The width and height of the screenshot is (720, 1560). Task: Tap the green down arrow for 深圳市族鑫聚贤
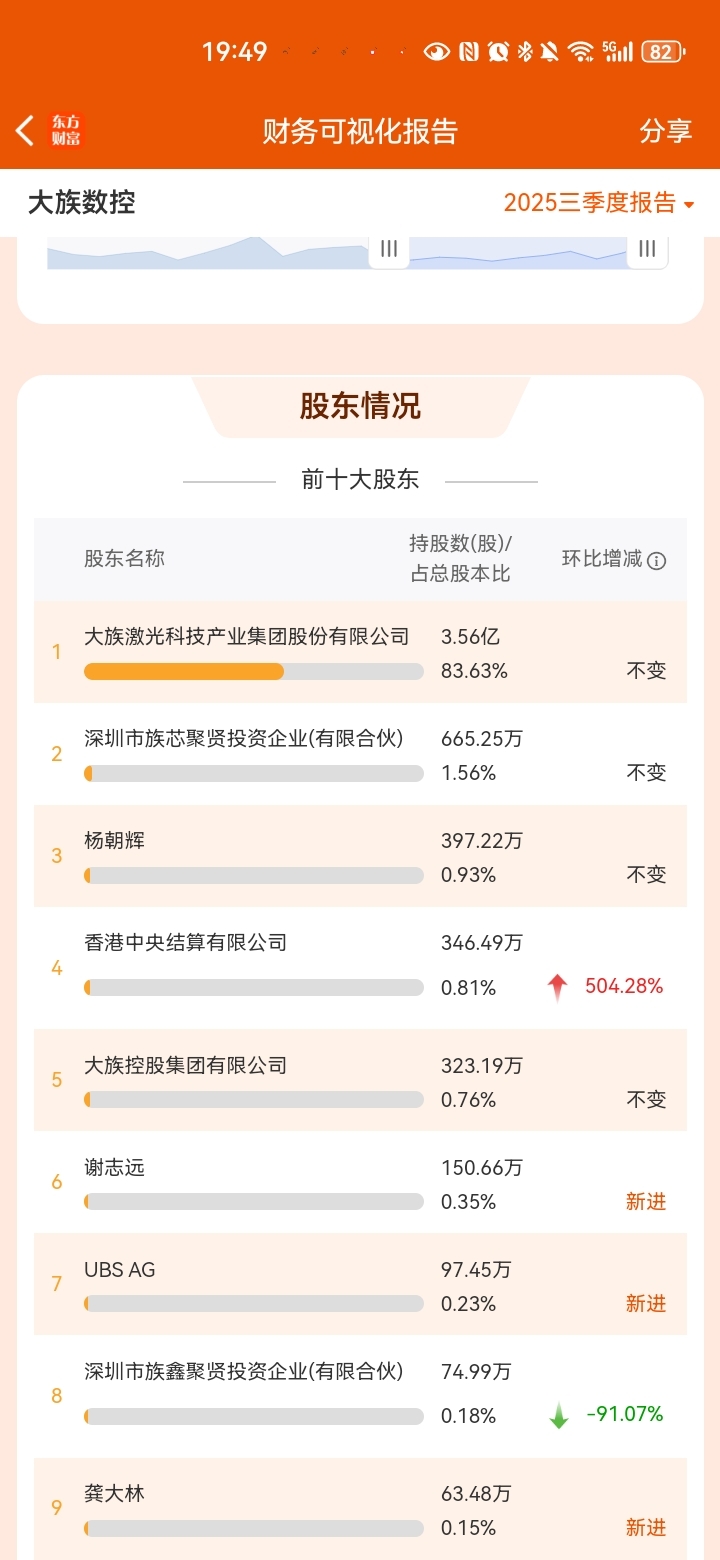pos(559,1415)
